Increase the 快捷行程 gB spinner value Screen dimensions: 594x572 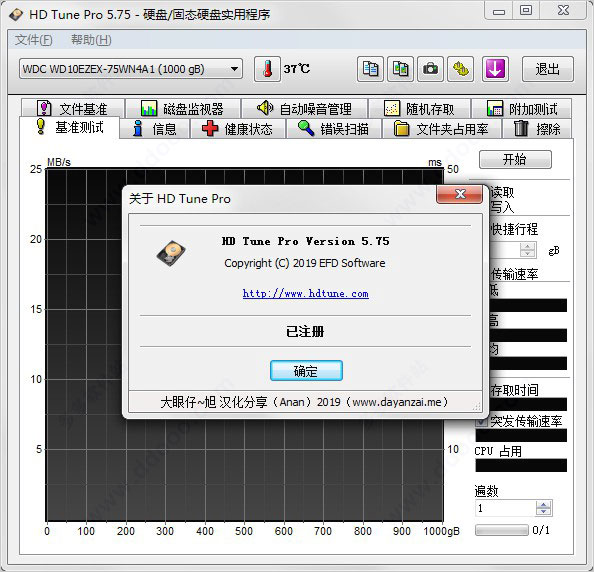(528, 246)
